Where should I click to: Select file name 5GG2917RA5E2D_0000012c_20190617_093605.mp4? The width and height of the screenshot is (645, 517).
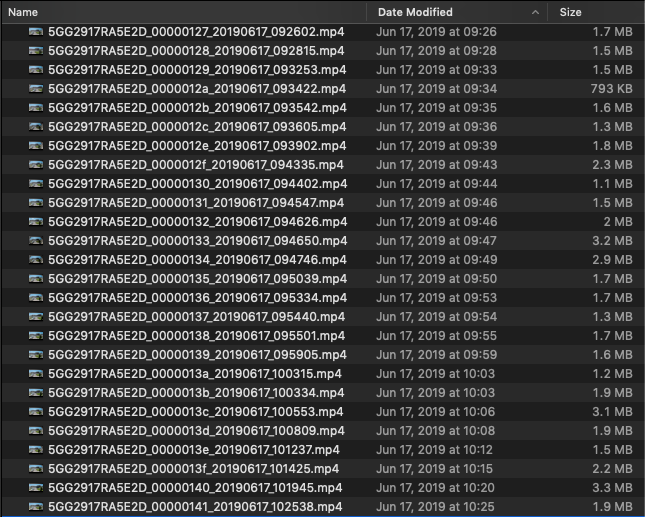tap(197, 127)
